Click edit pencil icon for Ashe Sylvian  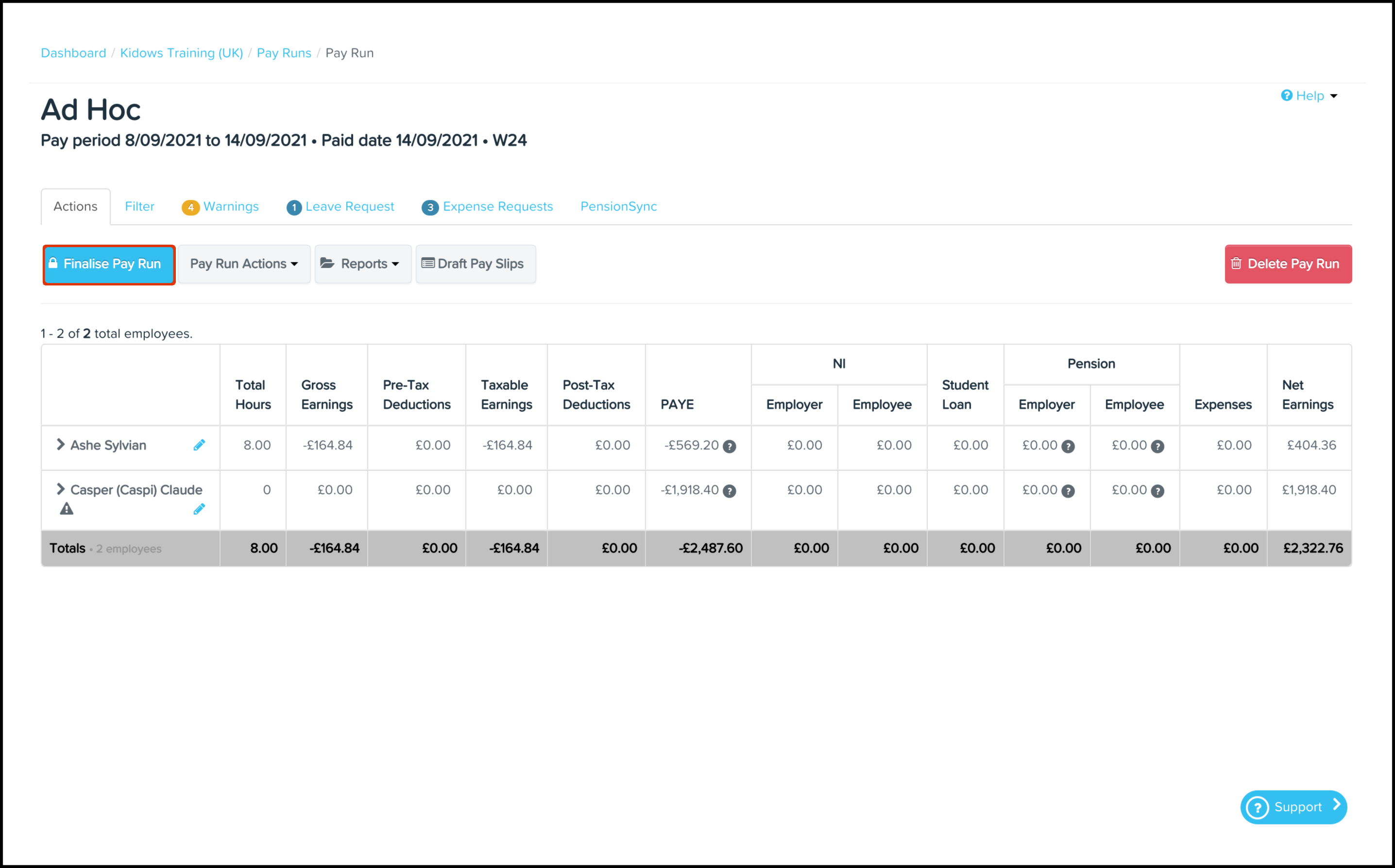tap(199, 445)
